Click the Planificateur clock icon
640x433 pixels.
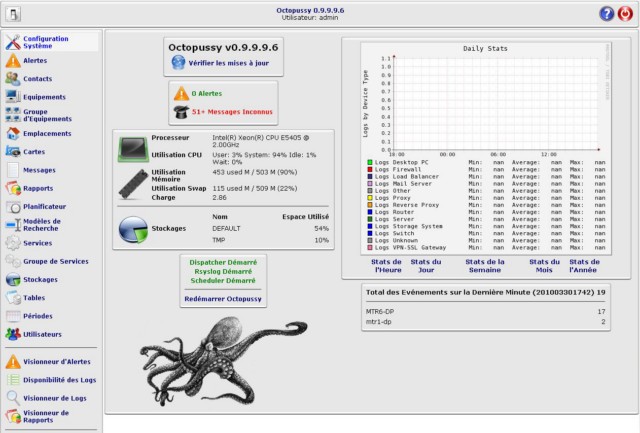[x=12, y=206]
